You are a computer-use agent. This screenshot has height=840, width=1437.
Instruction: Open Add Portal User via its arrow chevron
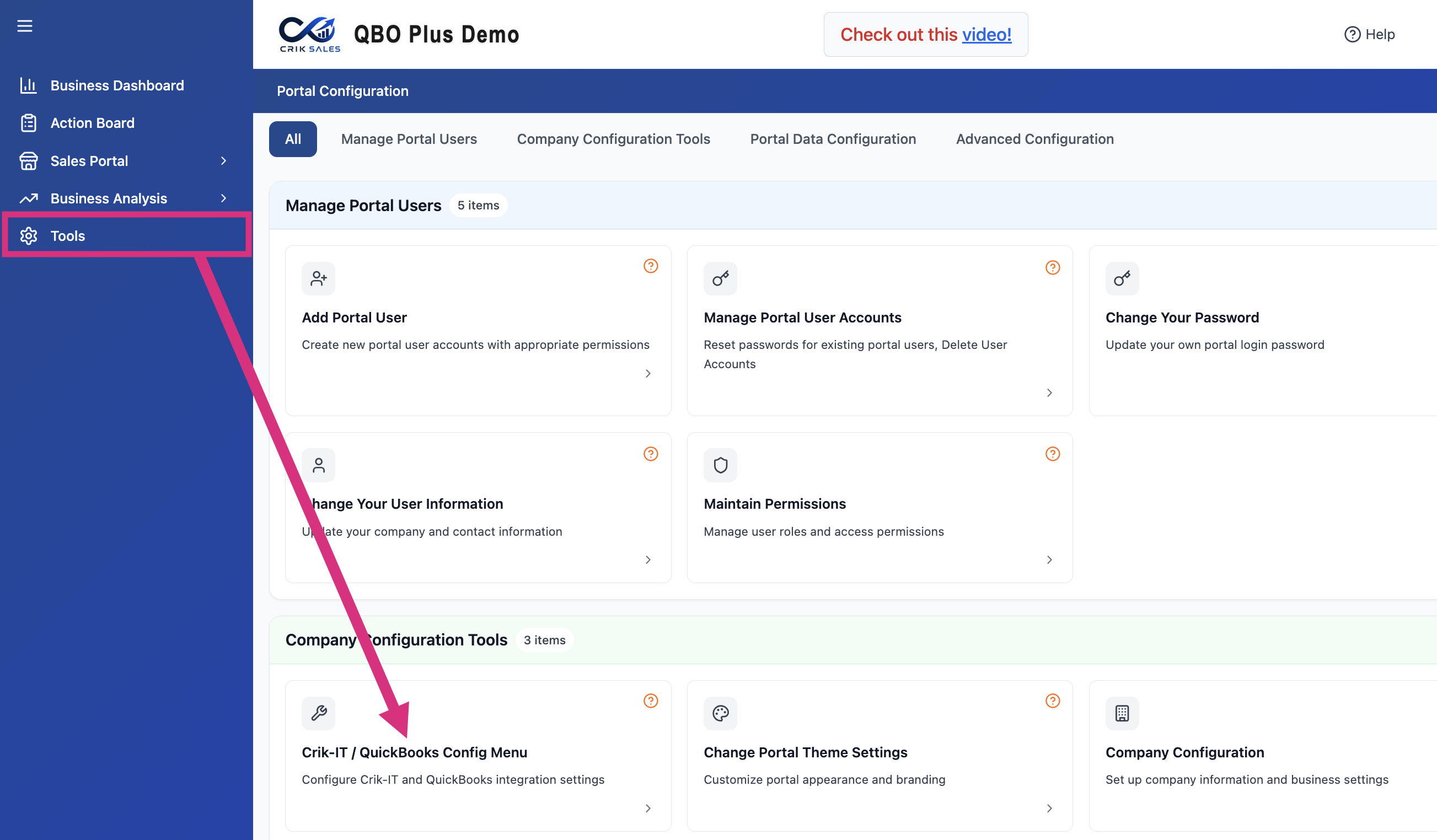coord(648,373)
